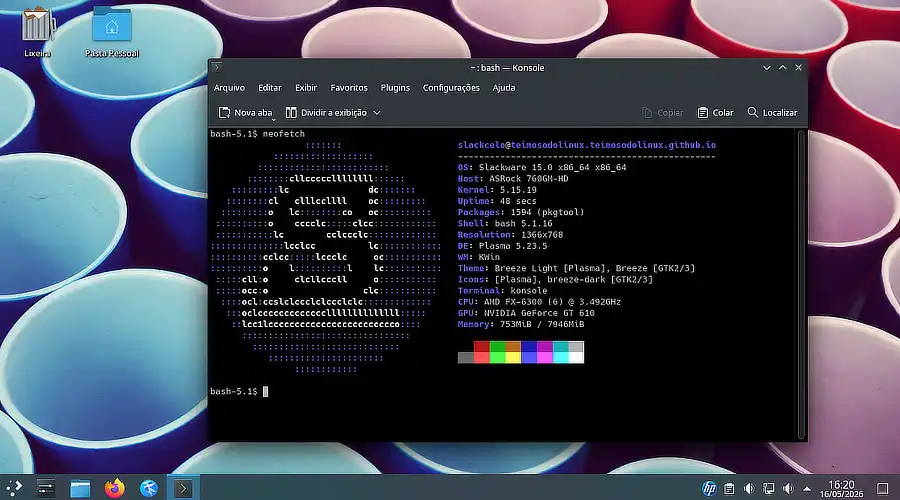Click the 'Terminal: konsole' line
Screen dimensions: 900x500
[502, 290]
